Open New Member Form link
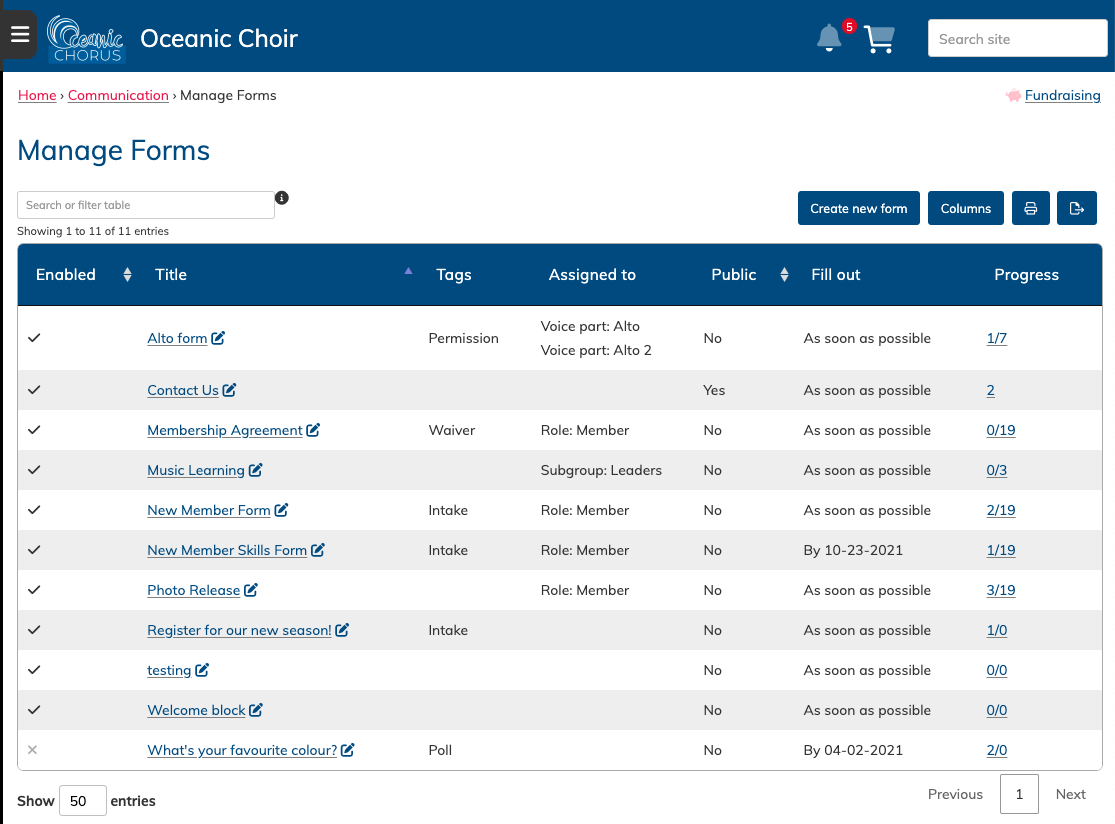1115x824 pixels. point(208,510)
